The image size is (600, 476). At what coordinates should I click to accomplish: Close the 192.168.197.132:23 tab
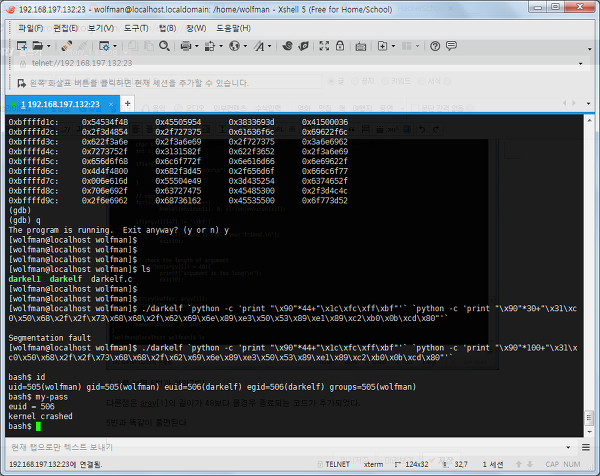tap(111, 104)
